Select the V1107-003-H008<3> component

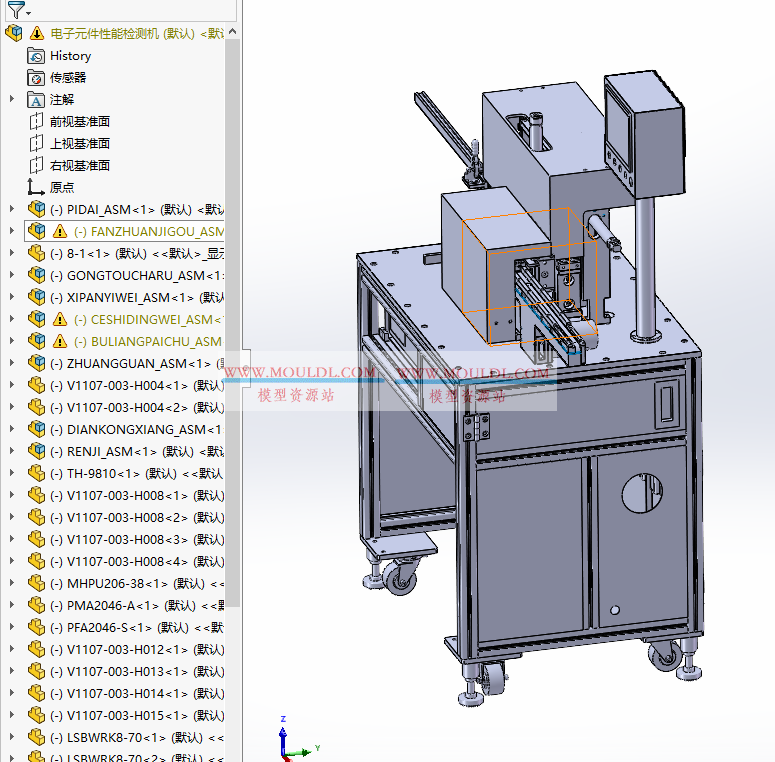(137, 539)
